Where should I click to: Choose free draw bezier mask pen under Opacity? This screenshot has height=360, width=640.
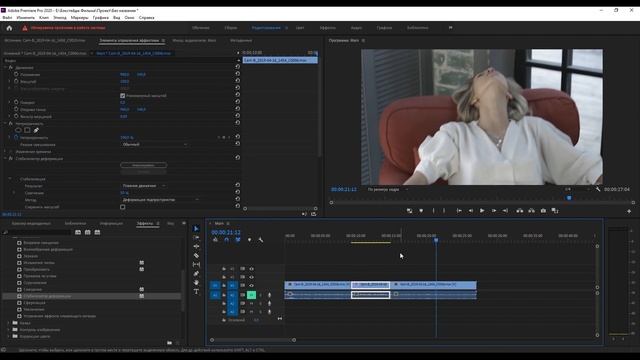(36, 130)
